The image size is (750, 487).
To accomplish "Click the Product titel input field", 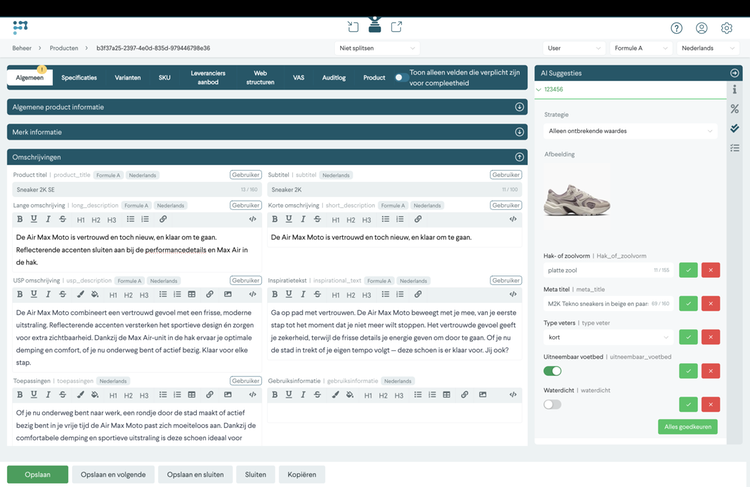I will 137,190.
